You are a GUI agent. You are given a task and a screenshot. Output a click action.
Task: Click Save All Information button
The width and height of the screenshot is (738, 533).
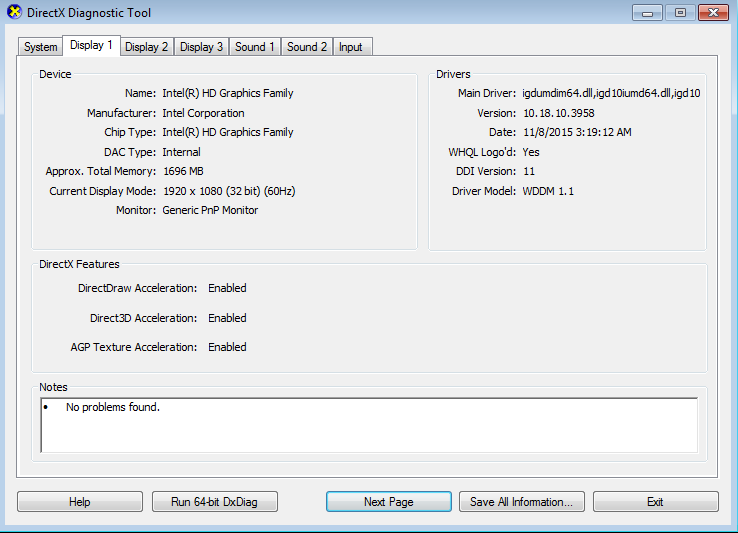(521, 502)
